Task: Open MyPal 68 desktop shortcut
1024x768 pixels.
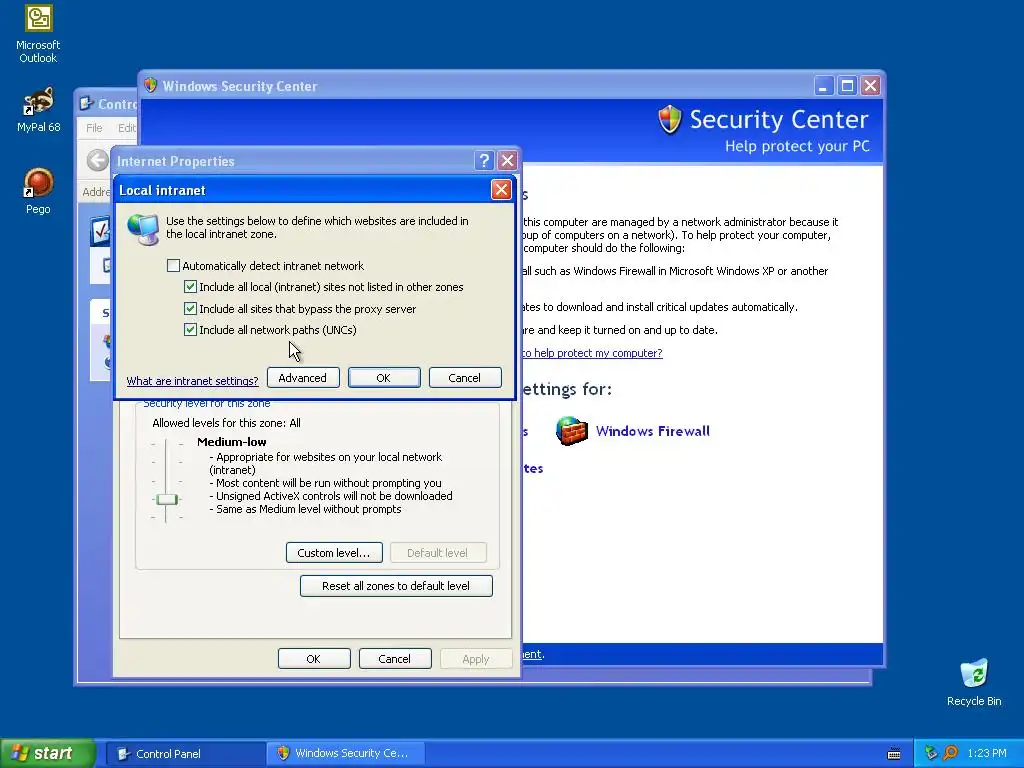Action: (x=38, y=110)
